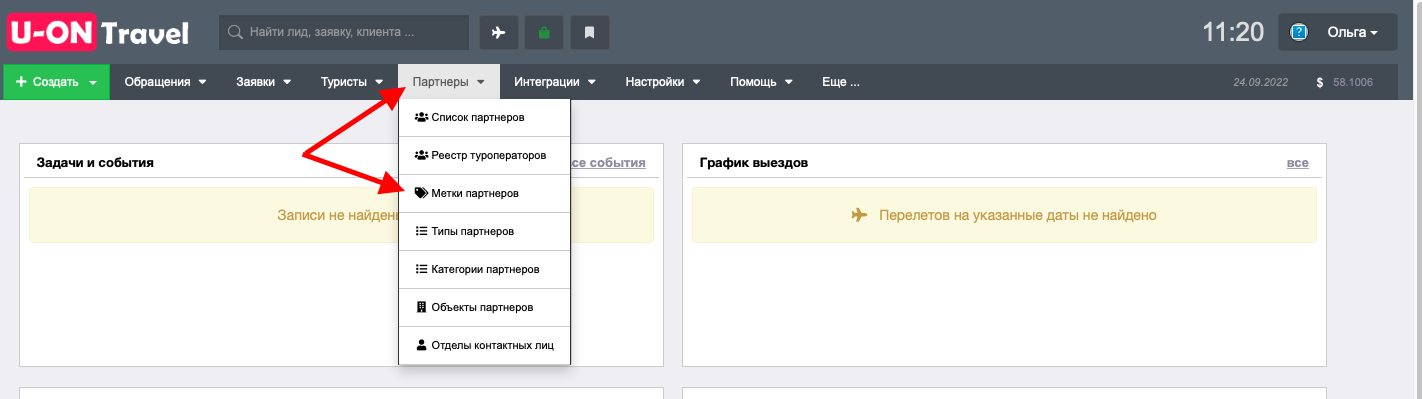Click building icon beside Объекты партнеров
The image size is (1422, 399).
coord(421,307)
